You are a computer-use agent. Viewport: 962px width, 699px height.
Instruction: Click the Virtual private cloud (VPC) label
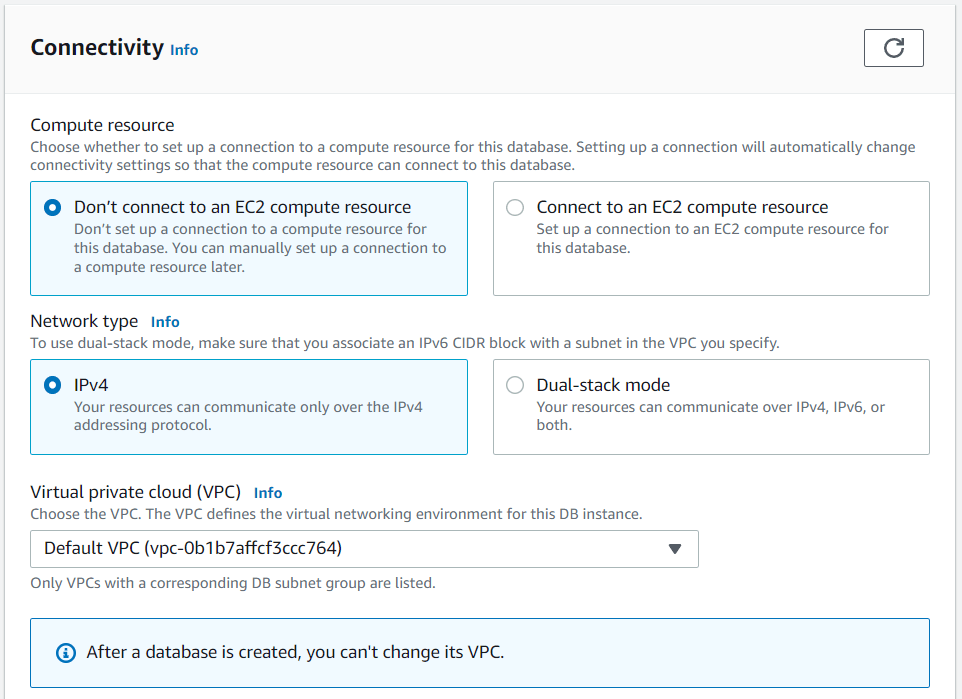[x=135, y=492]
